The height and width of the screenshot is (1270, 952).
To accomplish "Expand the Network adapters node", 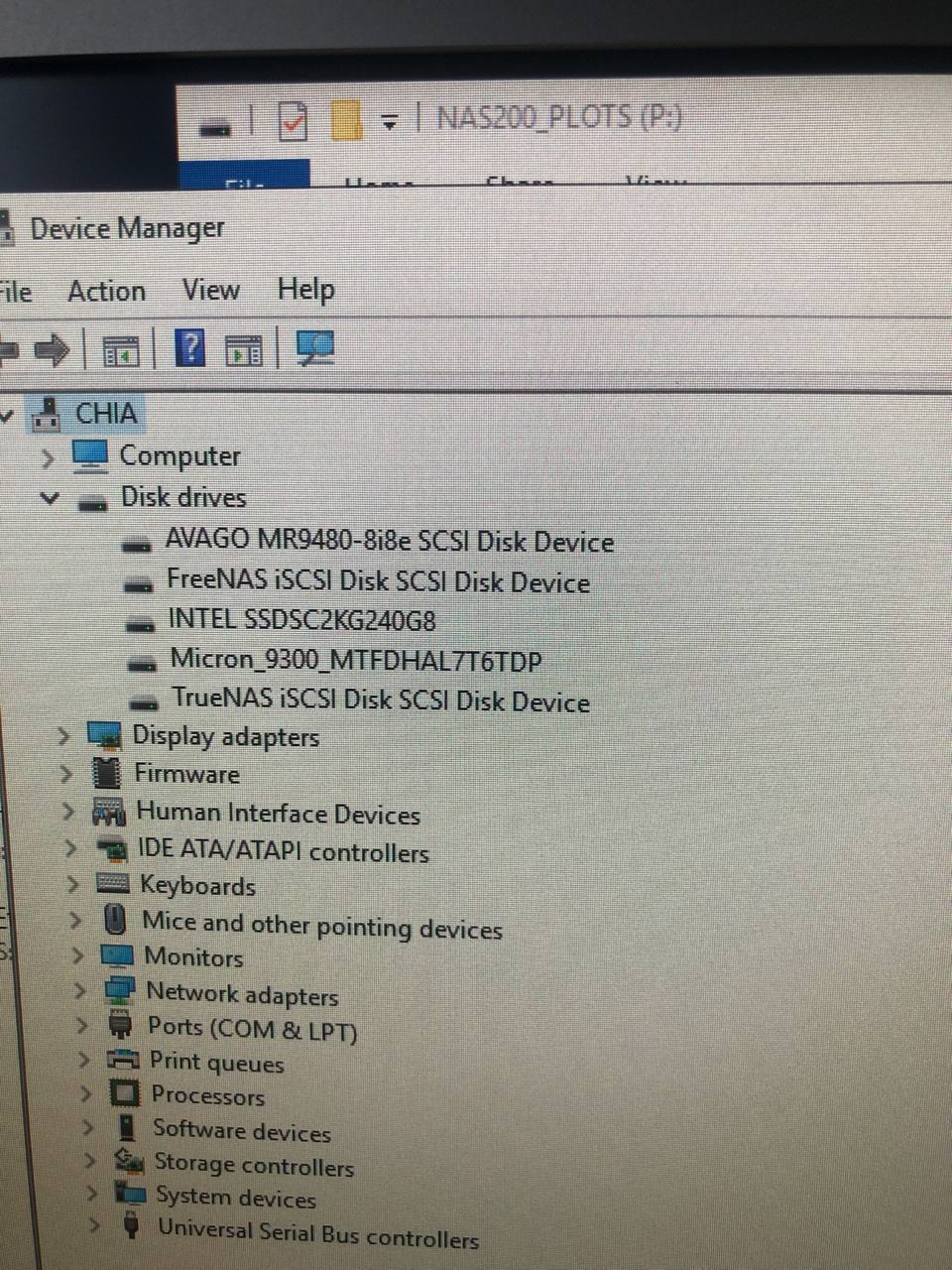I will (x=80, y=990).
